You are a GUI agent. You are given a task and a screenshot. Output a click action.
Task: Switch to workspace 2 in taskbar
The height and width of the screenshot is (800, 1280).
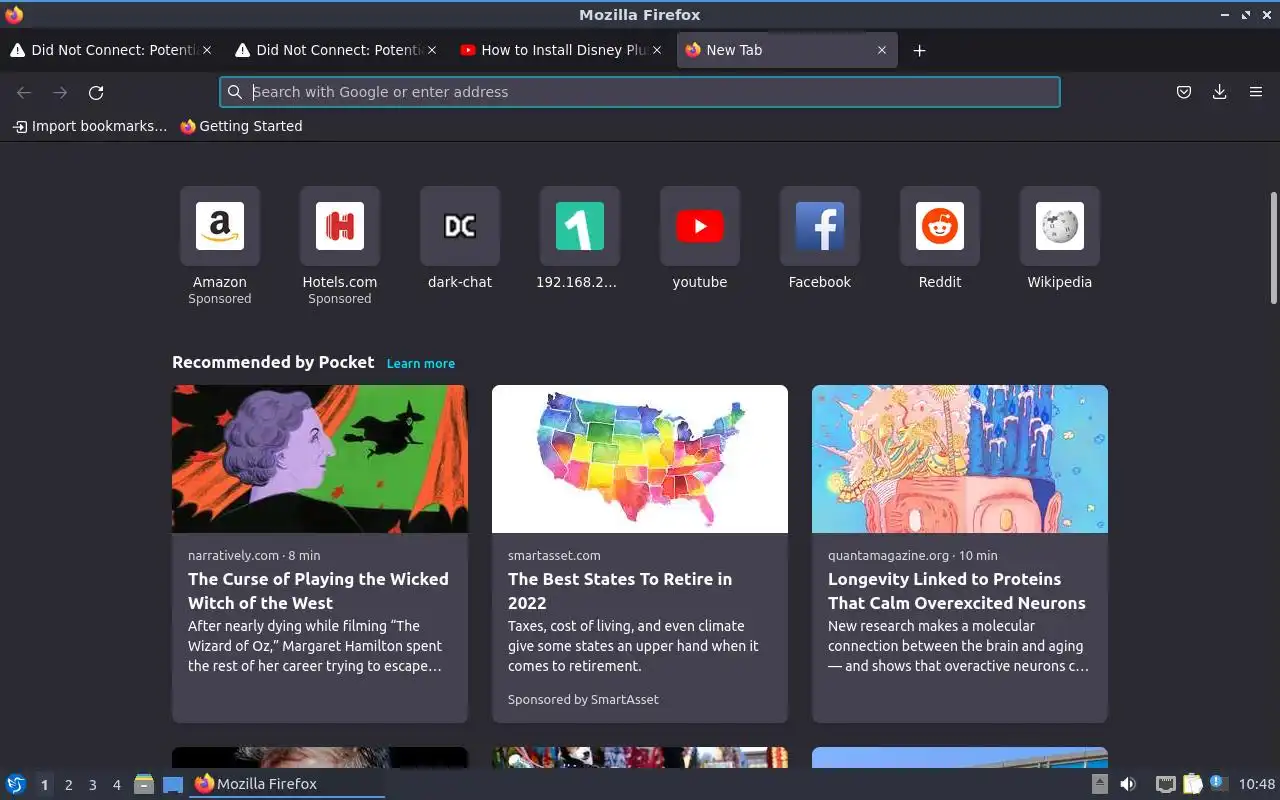tap(68, 785)
